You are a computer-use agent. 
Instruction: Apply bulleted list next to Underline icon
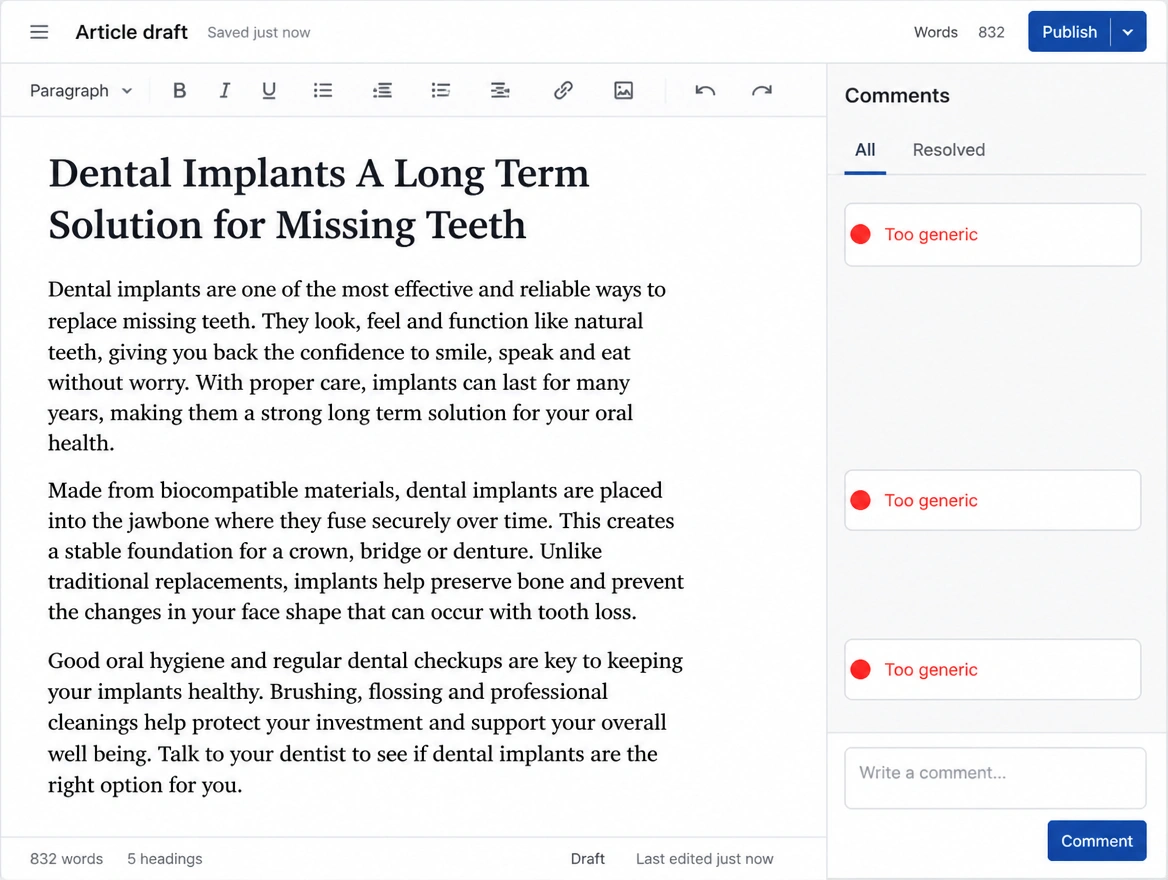[323, 91]
